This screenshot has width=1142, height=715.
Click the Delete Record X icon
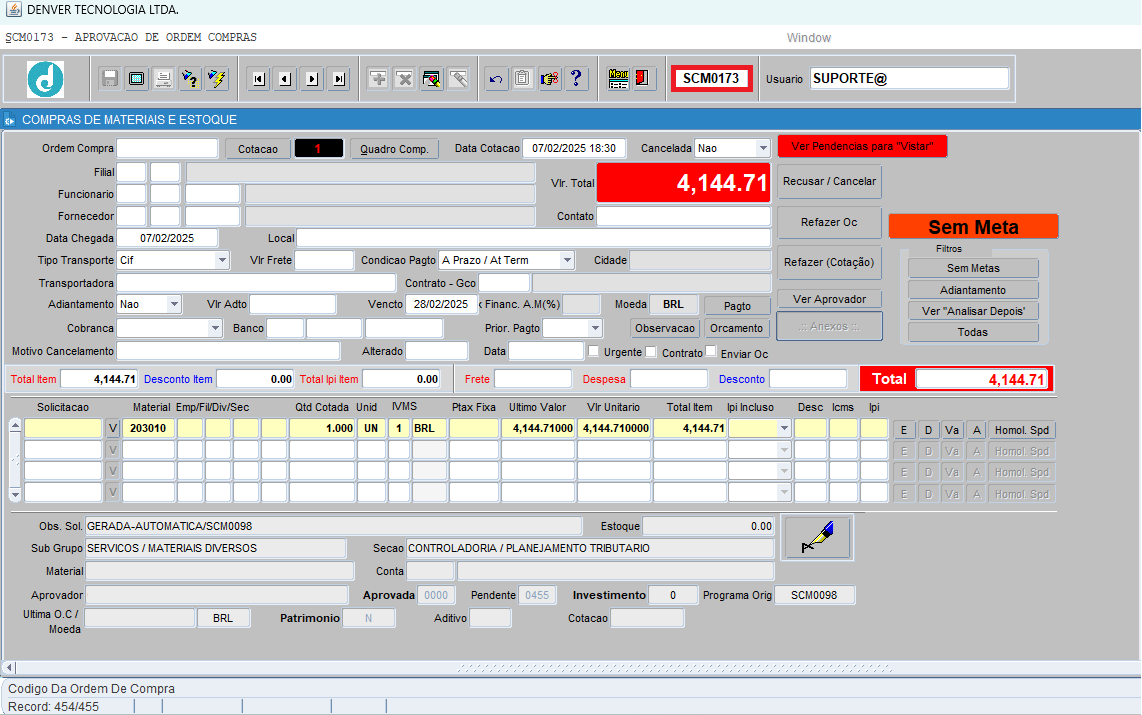click(x=404, y=79)
